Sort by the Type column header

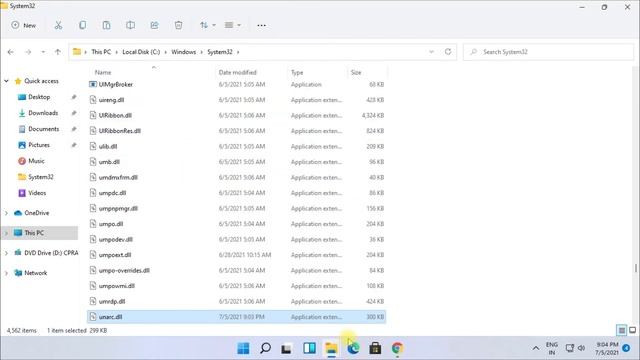pos(297,72)
